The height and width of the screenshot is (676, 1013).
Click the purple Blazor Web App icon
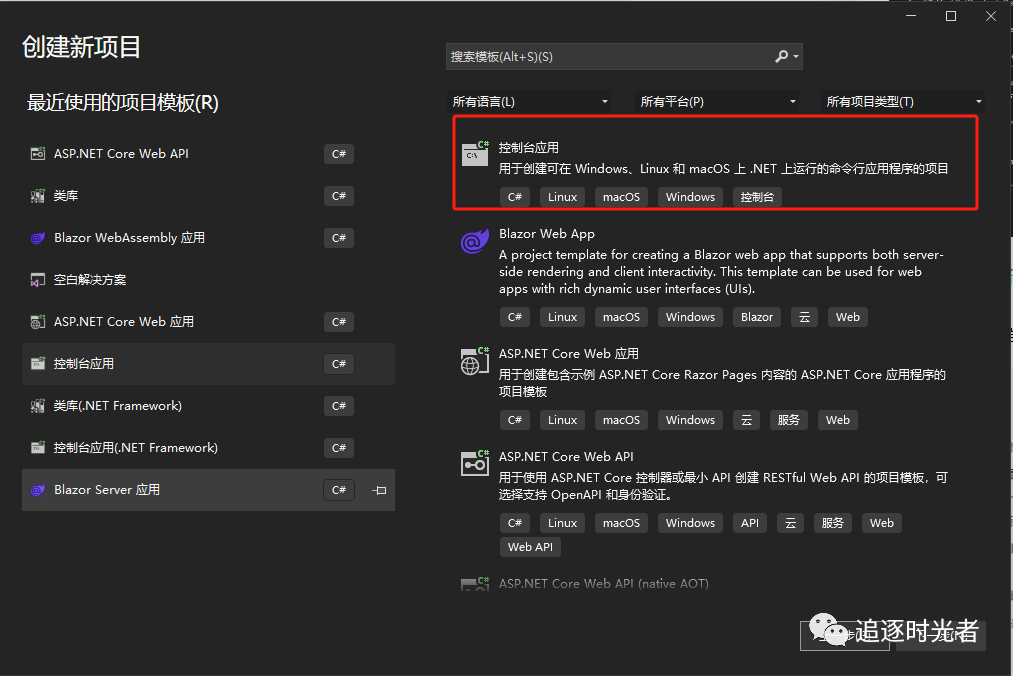click(x=475, y=241)
